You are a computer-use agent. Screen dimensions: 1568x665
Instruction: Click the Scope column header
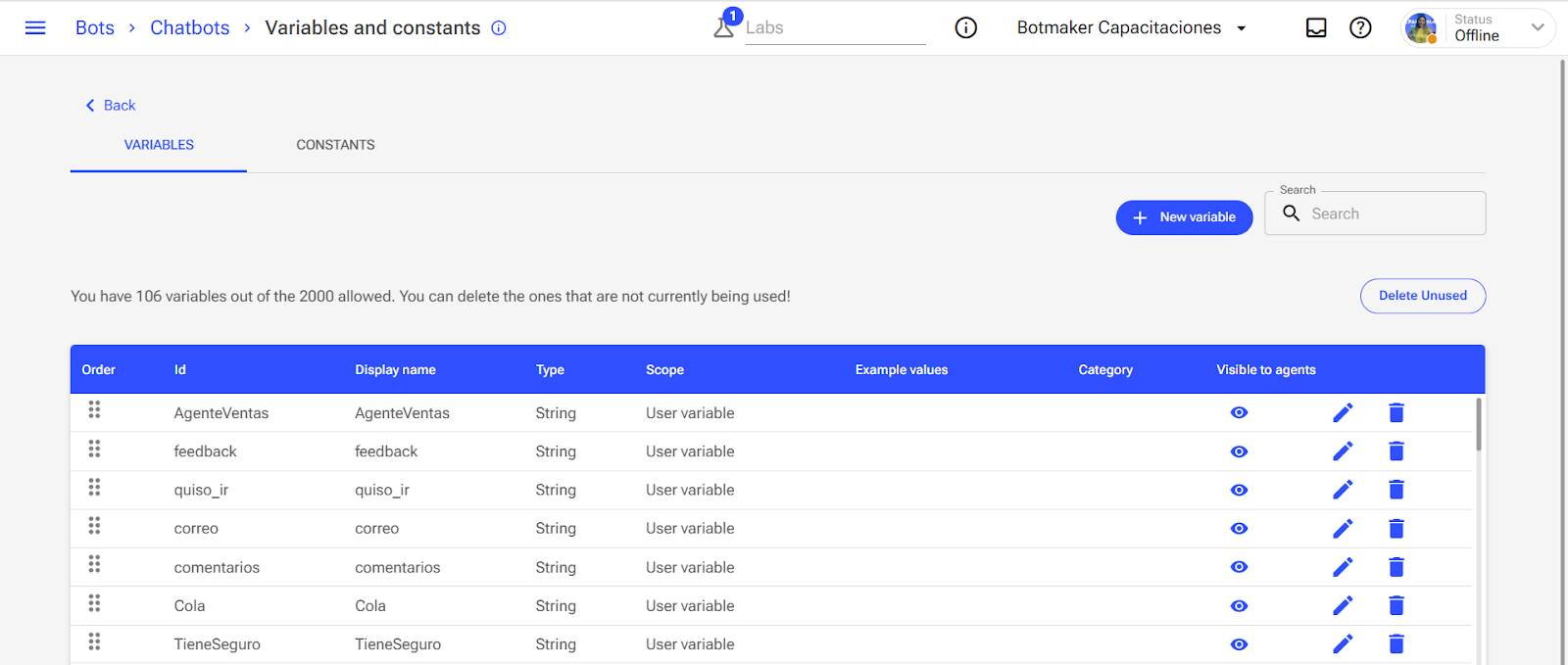pyautogui.click(x=664, y=369)
